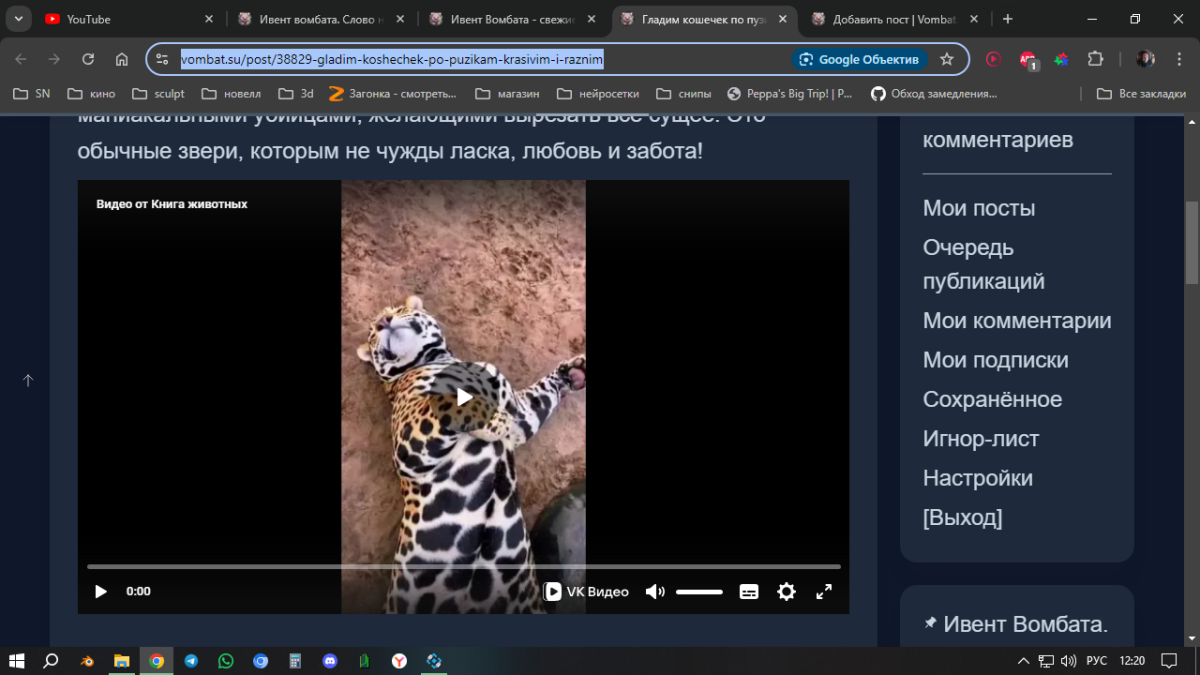Open the 'Сохранённое' section
The image size is (1200, 675).
(993, 400)
